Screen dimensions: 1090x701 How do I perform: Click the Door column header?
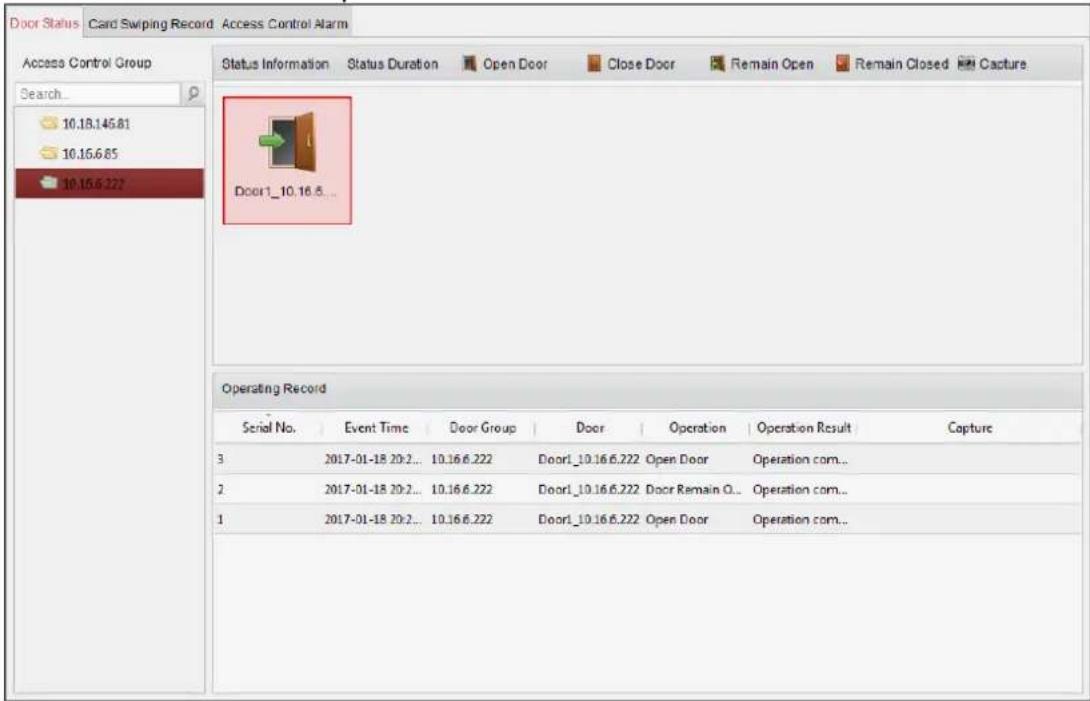tap(589, 428)
